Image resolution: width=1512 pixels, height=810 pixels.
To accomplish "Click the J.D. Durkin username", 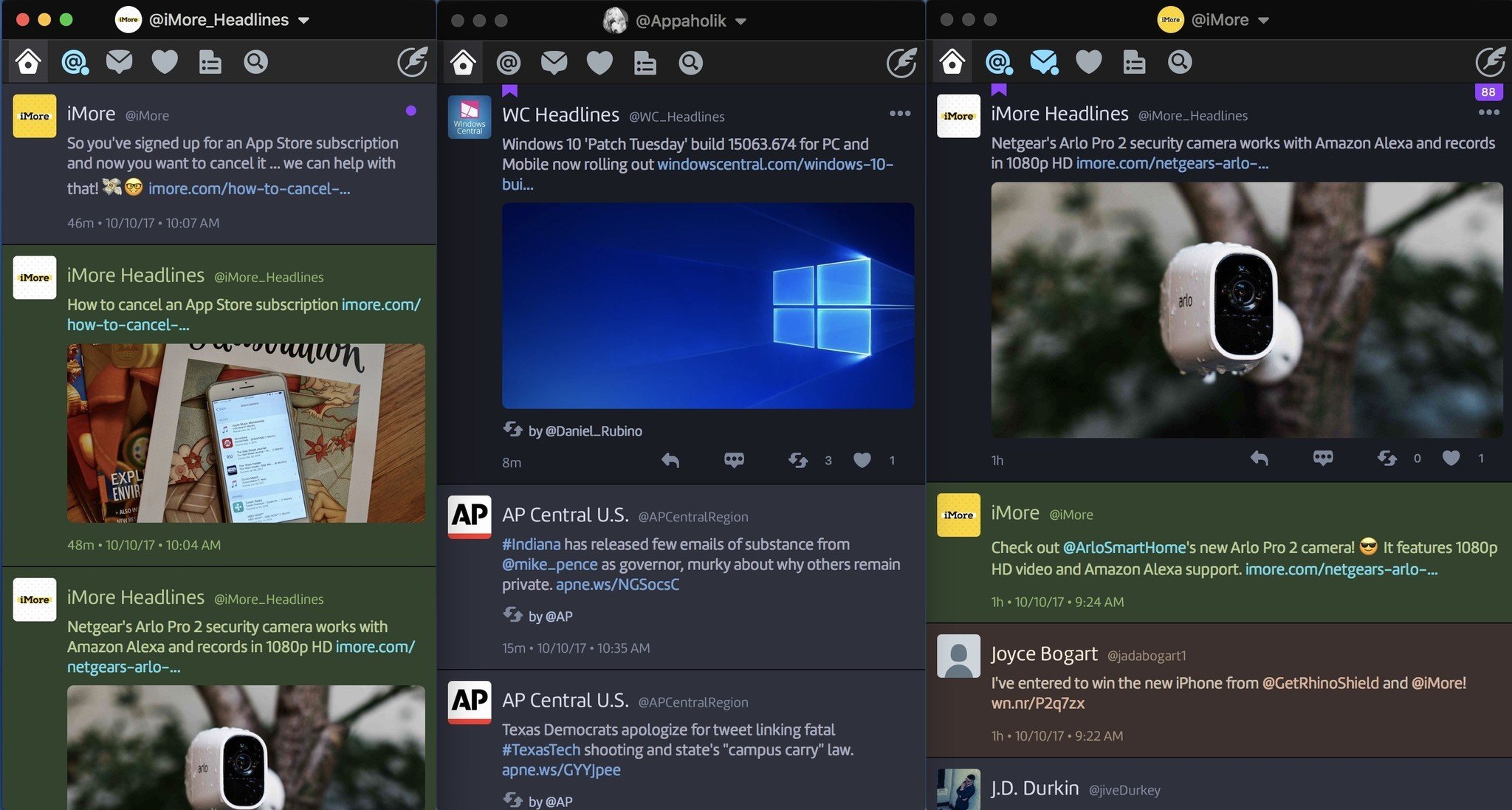I will coord(1034,789).
